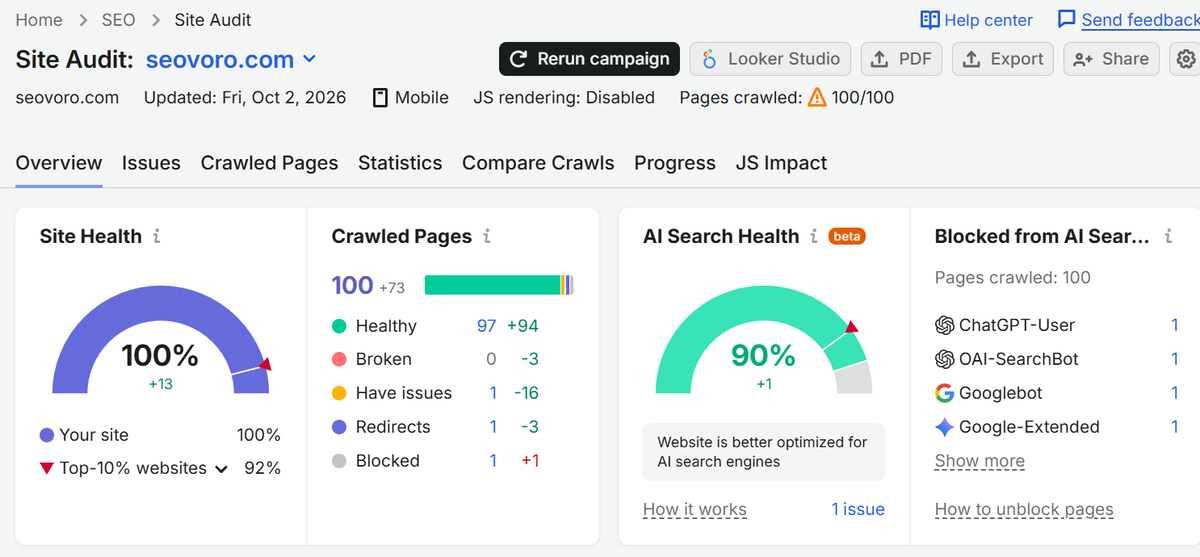Click the Google-Extended sparkle icon

944,427
